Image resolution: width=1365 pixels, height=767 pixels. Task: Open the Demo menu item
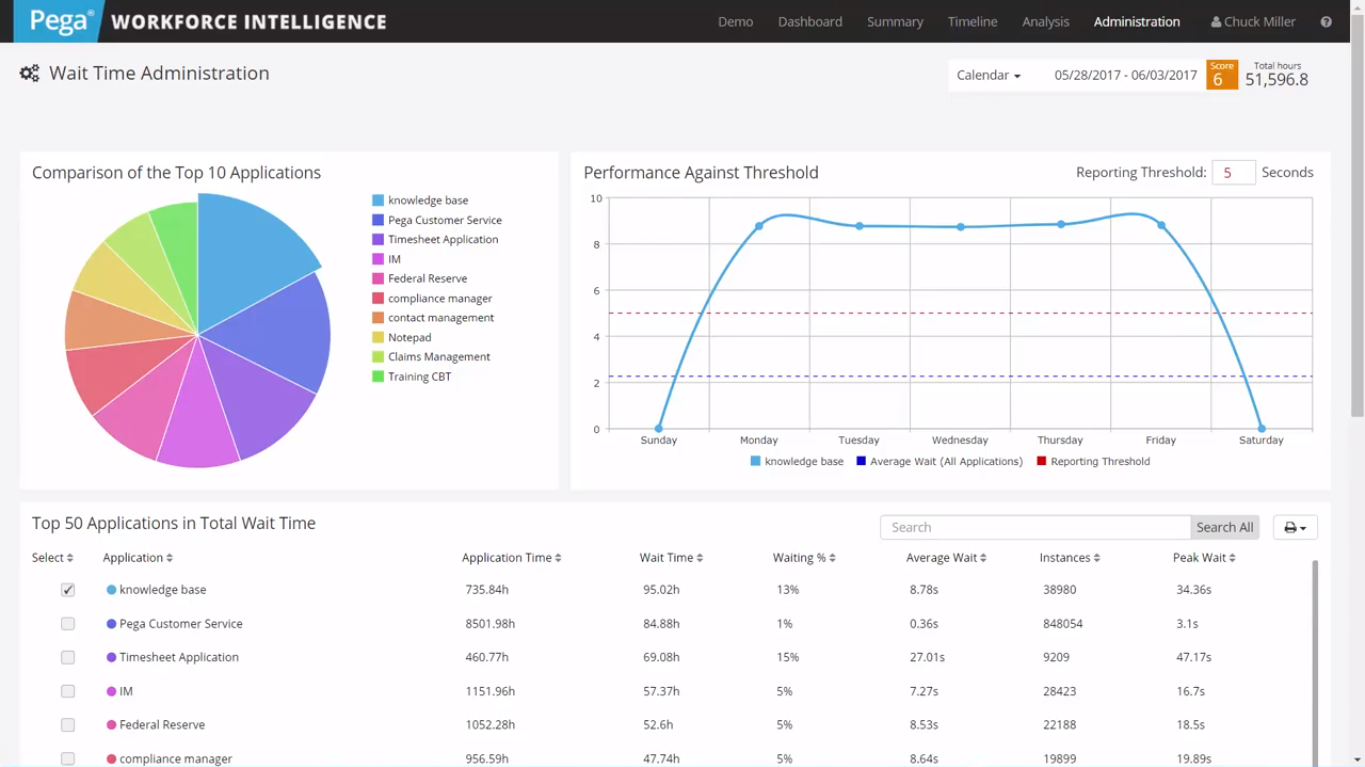click(x=735, y=22)
